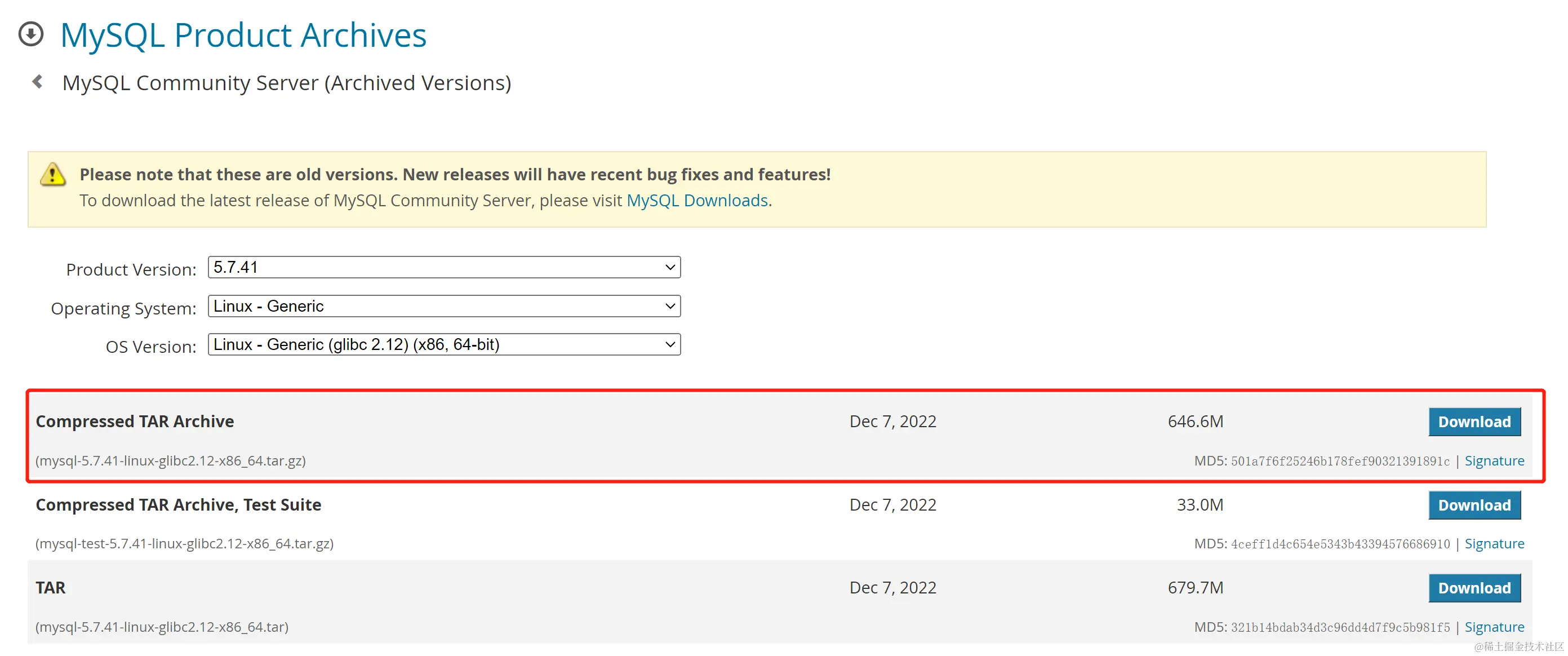This screenshot has height=656, width=1568.
Task: Open the Operating System dropdown
Action: tap(444, 307)
